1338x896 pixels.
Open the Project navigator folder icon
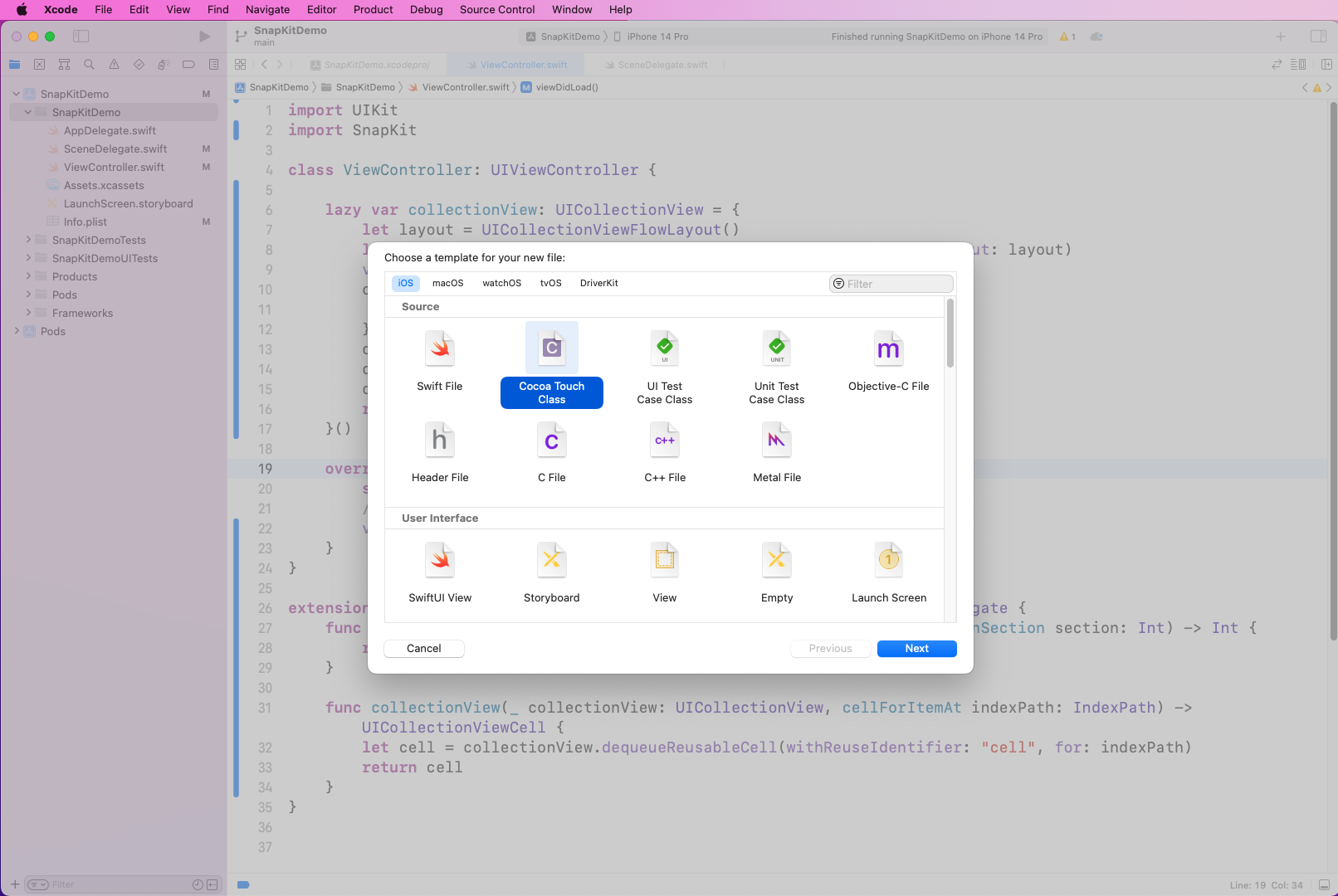[14, 64]
